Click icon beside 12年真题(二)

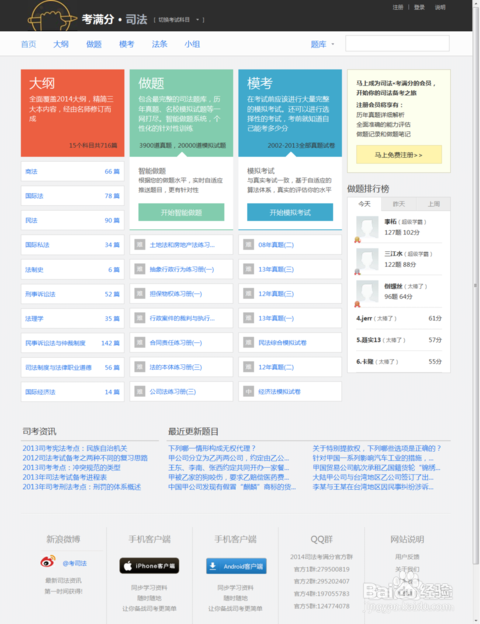248,367
